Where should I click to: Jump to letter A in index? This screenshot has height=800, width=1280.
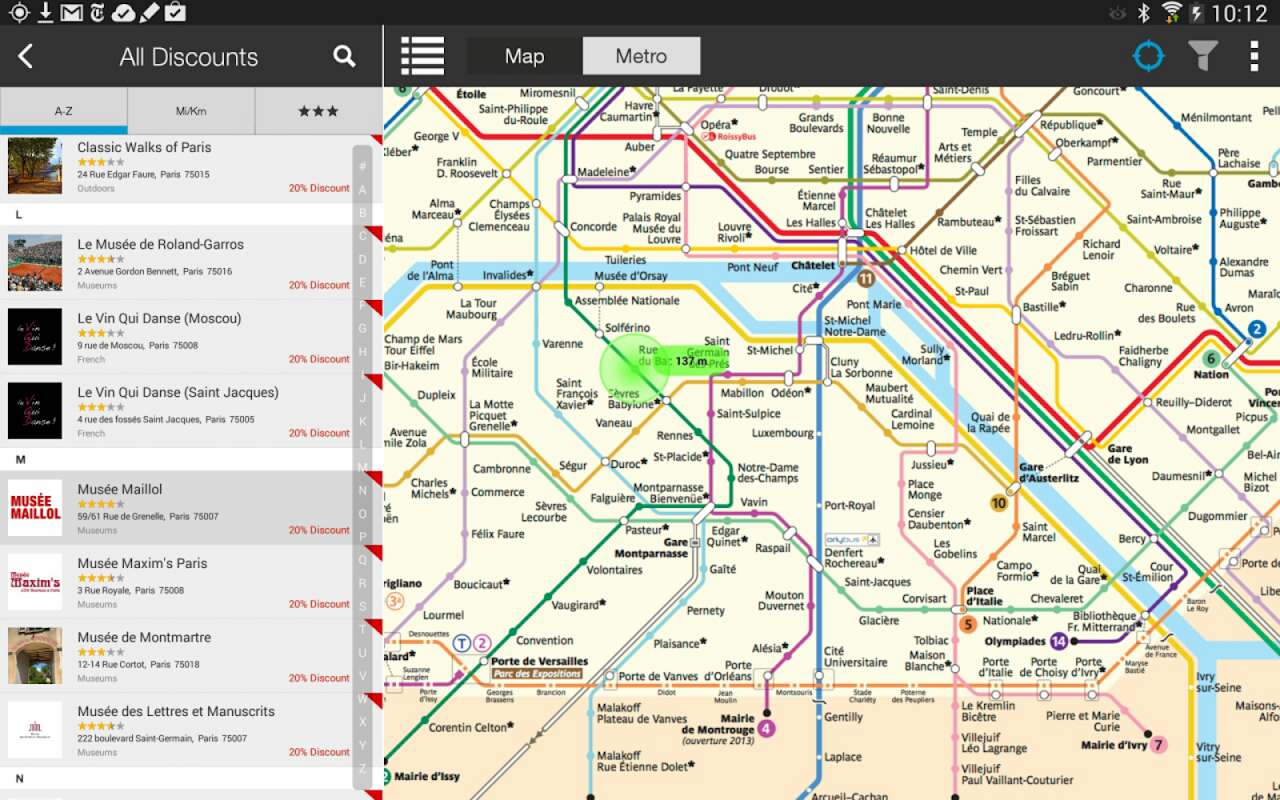click(x=362, y=190)
